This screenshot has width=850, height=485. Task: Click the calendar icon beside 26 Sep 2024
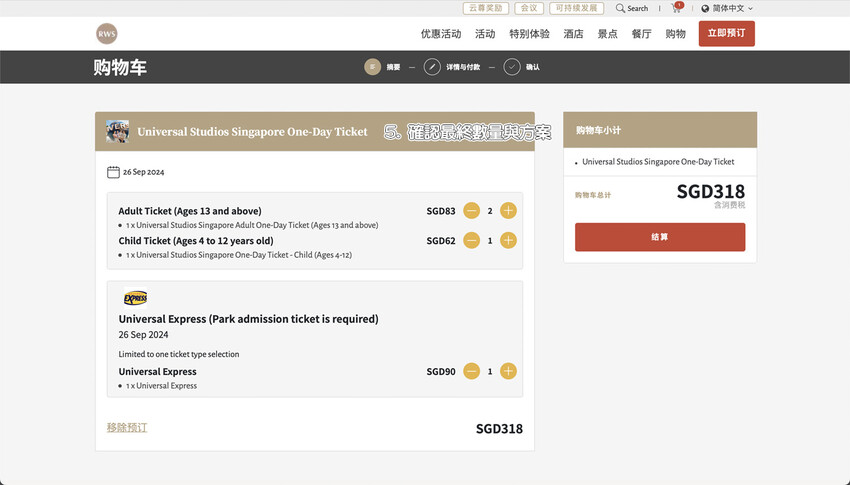(113, 172)
